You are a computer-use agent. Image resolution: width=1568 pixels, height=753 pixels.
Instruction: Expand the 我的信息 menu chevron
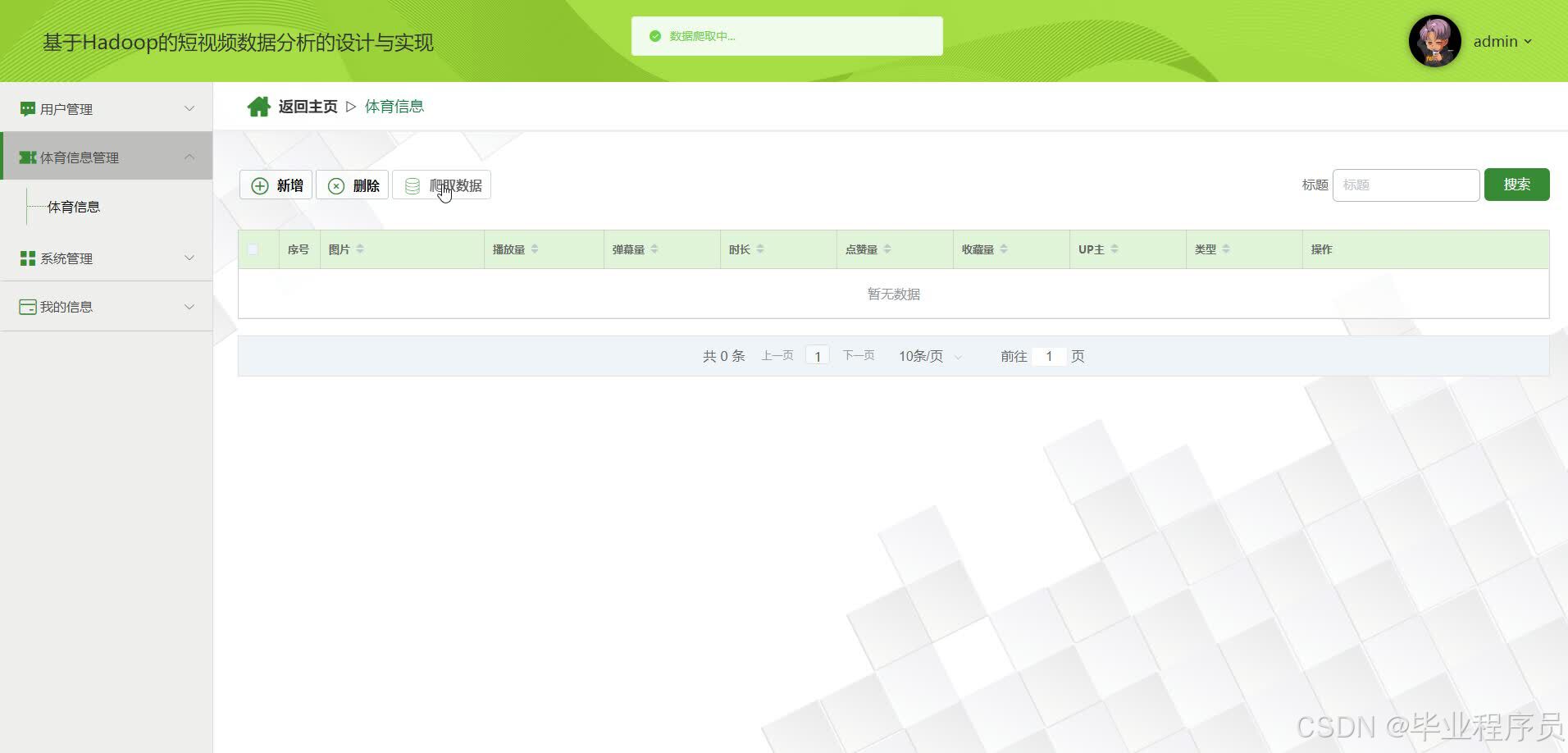tap(189, 307)
